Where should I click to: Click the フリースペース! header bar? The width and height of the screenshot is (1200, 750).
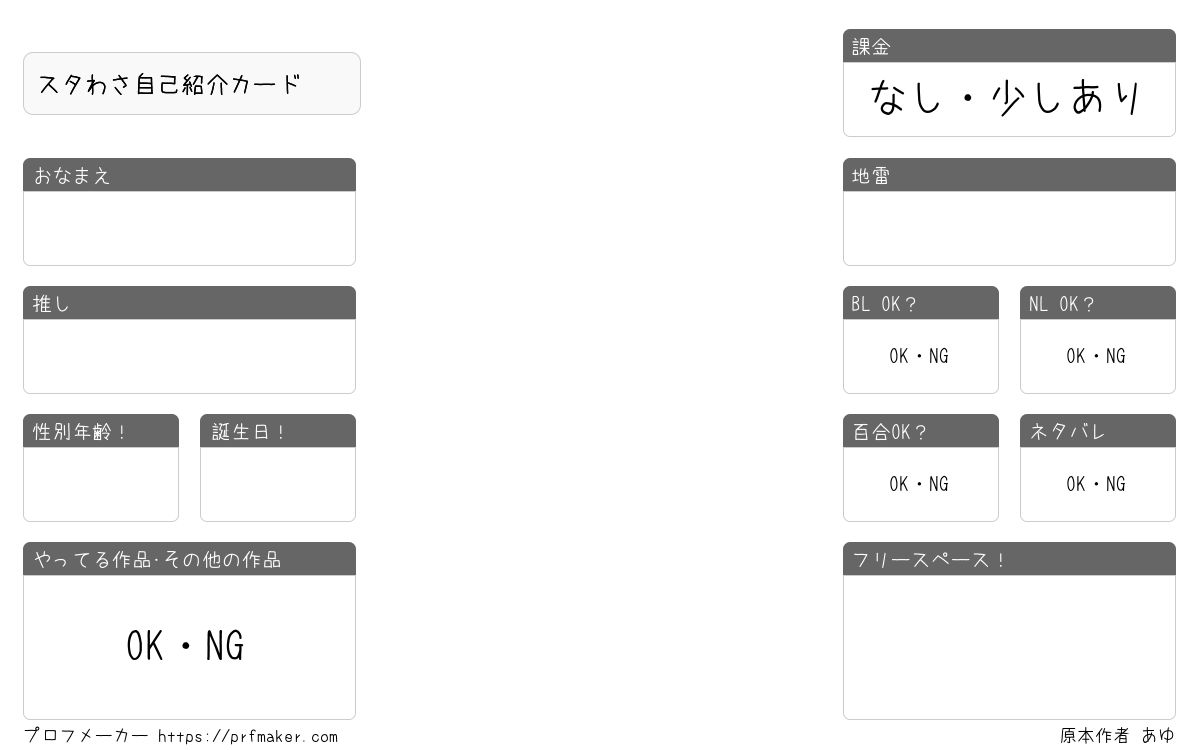pyautogui.click(x=1009, y=559)
